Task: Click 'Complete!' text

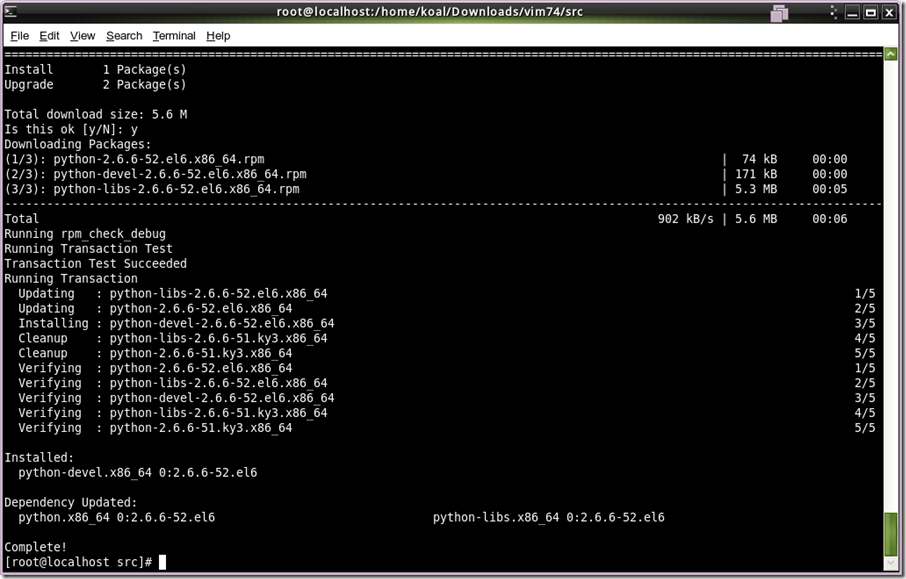Action: 35,547
